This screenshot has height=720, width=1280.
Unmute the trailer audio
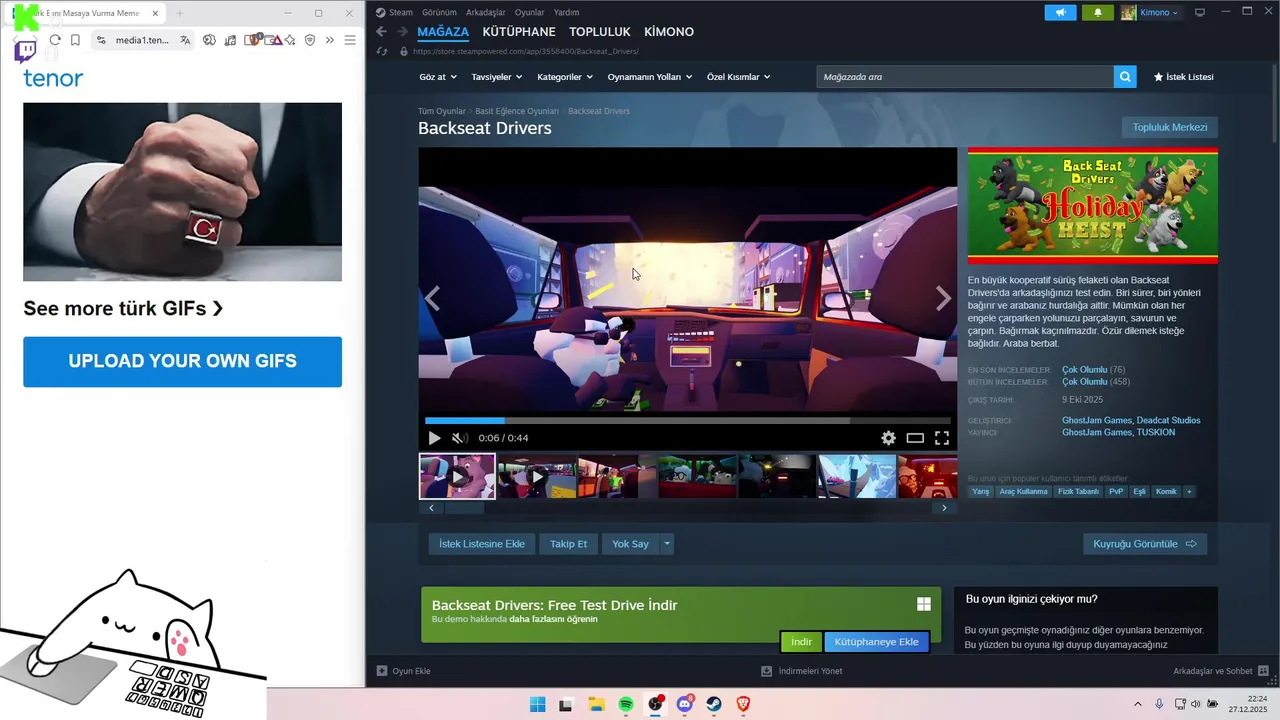pos(459,438)
